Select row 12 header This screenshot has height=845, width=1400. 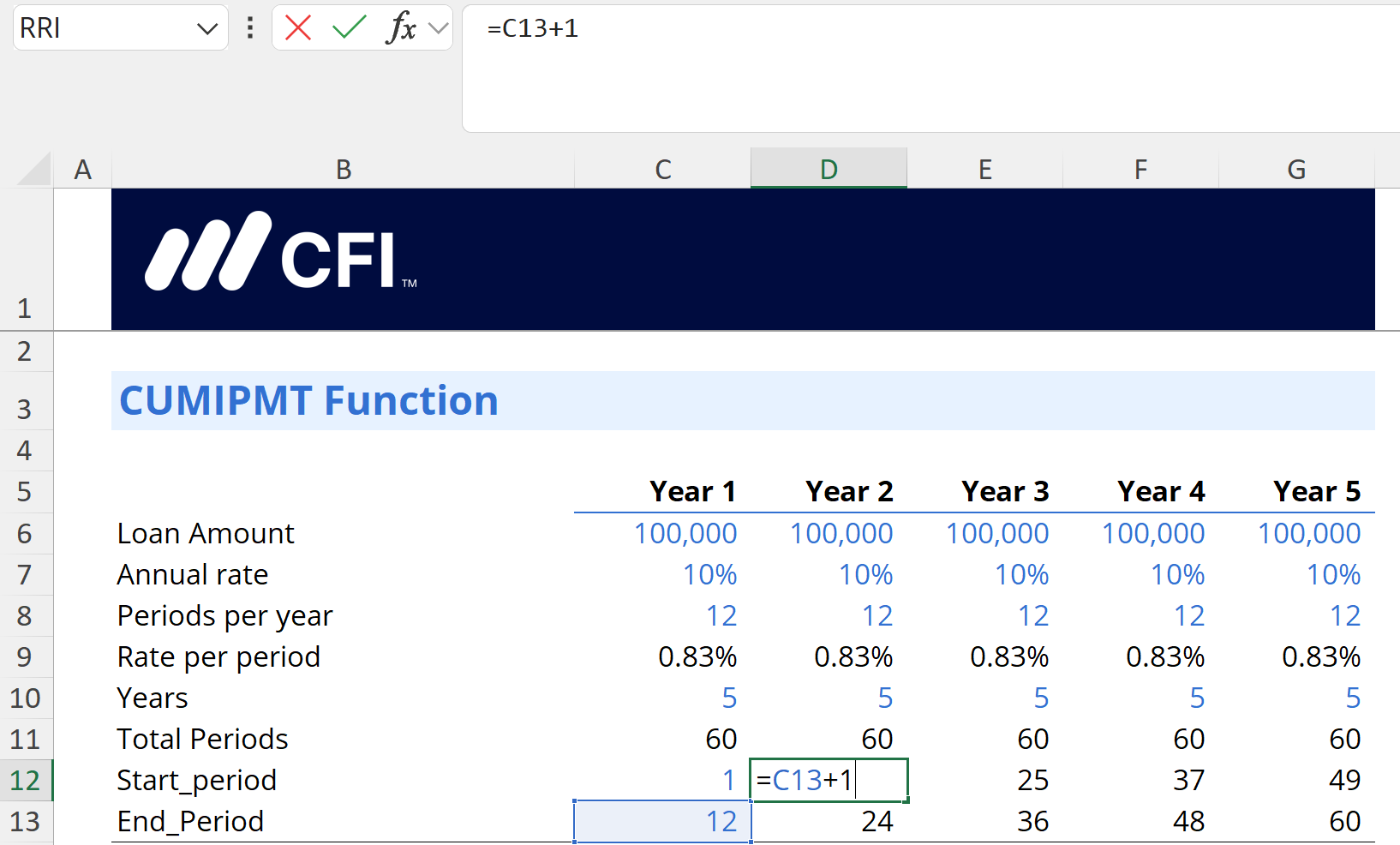pyautogui.click(x=26, y=780)
